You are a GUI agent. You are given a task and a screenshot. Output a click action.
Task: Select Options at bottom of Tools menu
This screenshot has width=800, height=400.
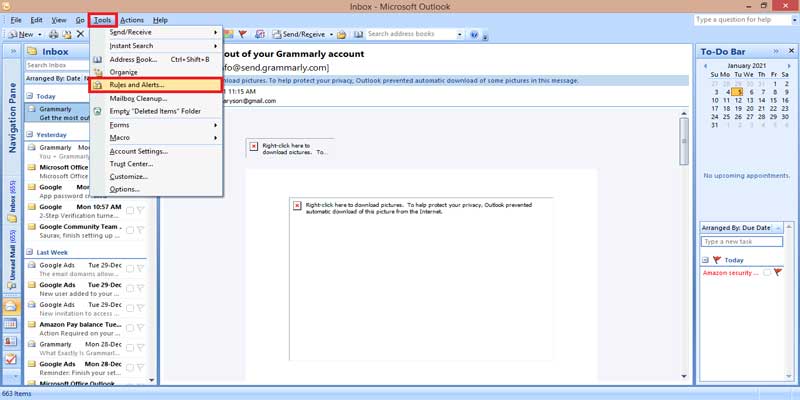(157, 189)
